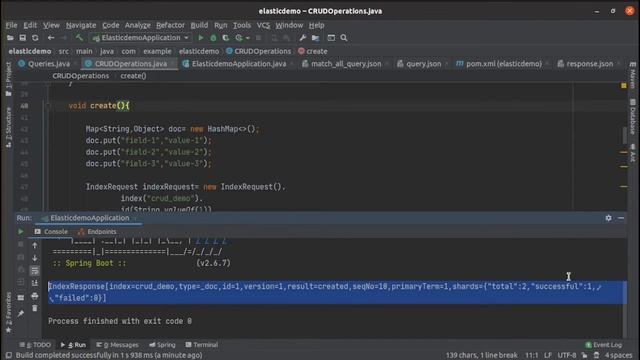Viewport: 640px width, 360px height.
Task: Click the 'src' breadcrumb in navigation bar
Action: tap(64, 51)
